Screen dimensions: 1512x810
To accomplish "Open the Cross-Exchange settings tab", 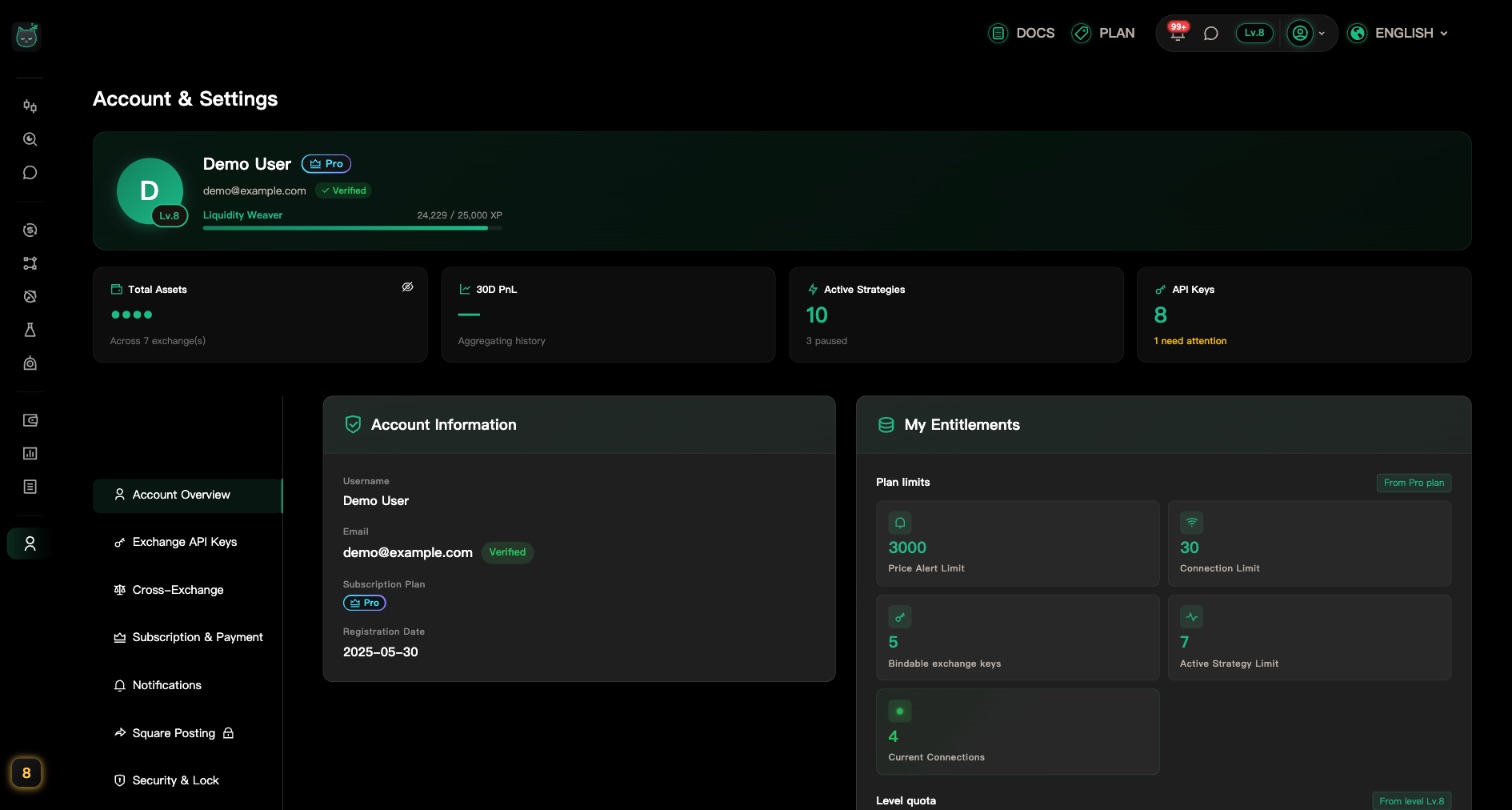I will click(188, 590).
